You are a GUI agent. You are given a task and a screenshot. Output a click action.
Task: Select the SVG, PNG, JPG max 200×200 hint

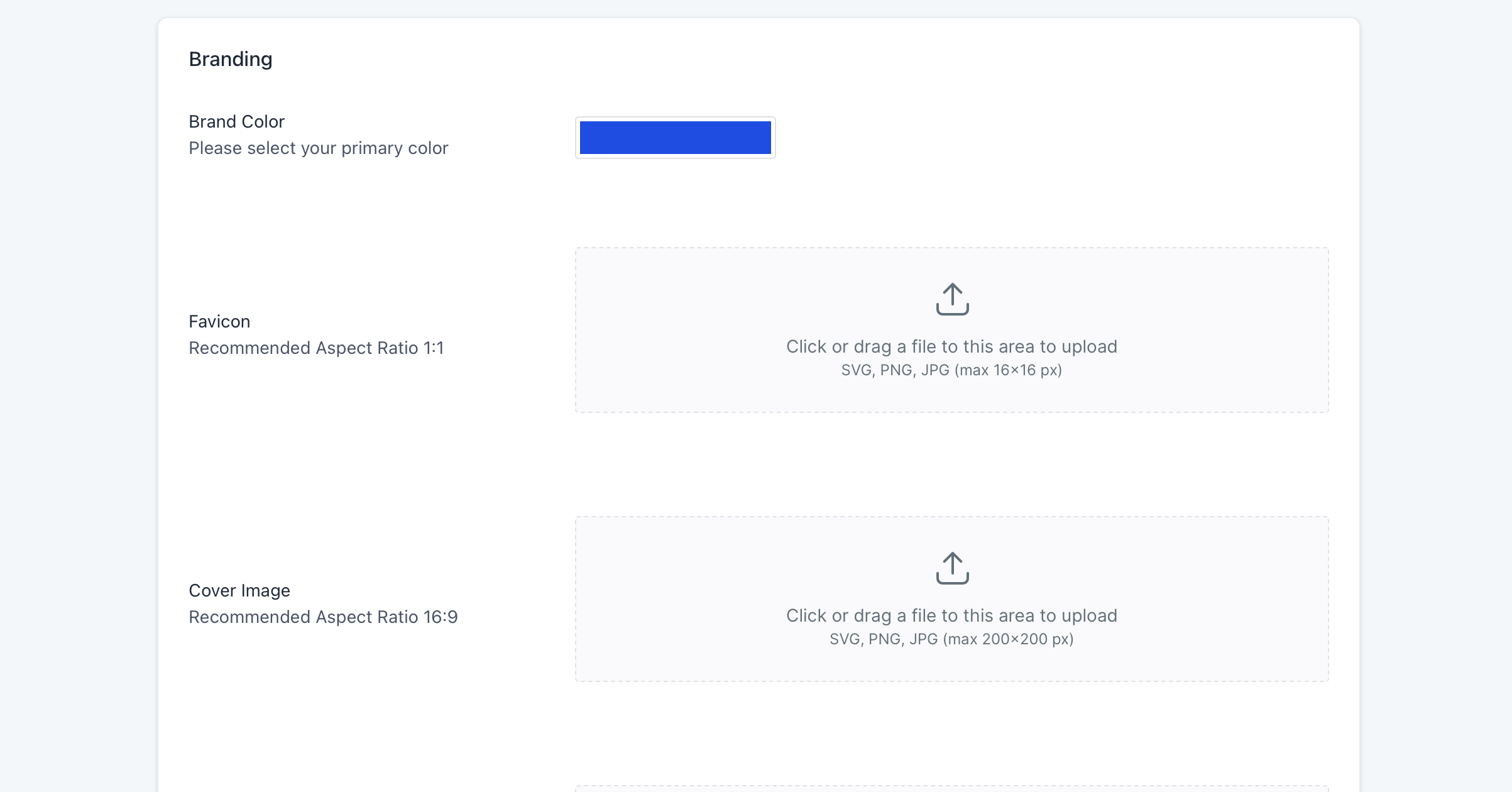(951, 639)
